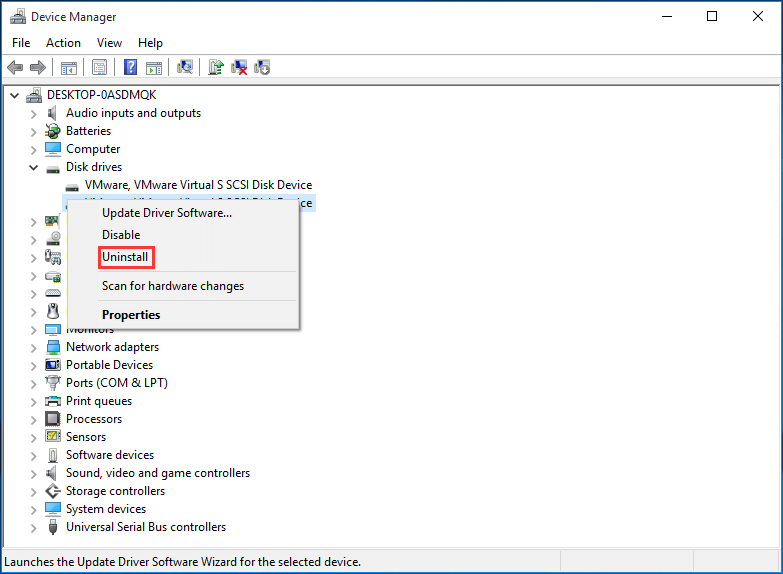Click the Properties sheet toolbar icon

coord(99,67)
